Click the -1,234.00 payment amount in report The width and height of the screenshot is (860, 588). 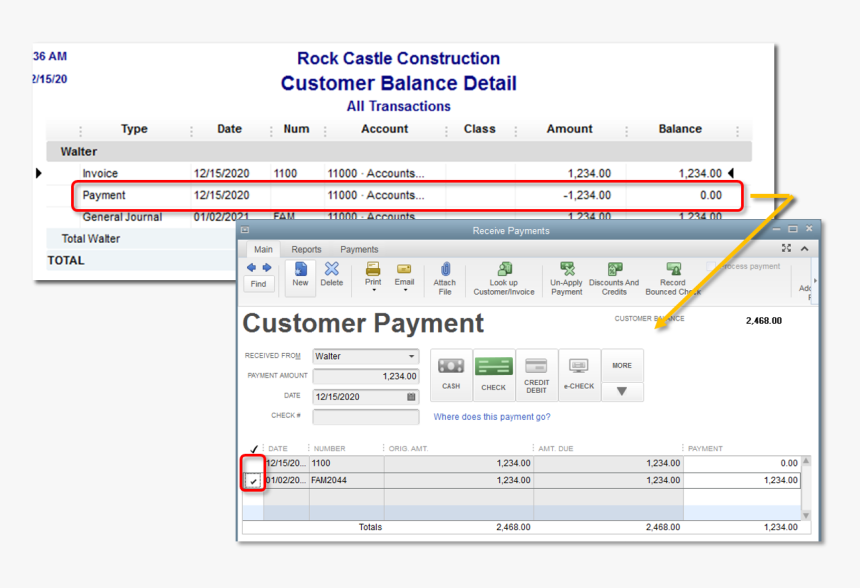tap(587, 195)
